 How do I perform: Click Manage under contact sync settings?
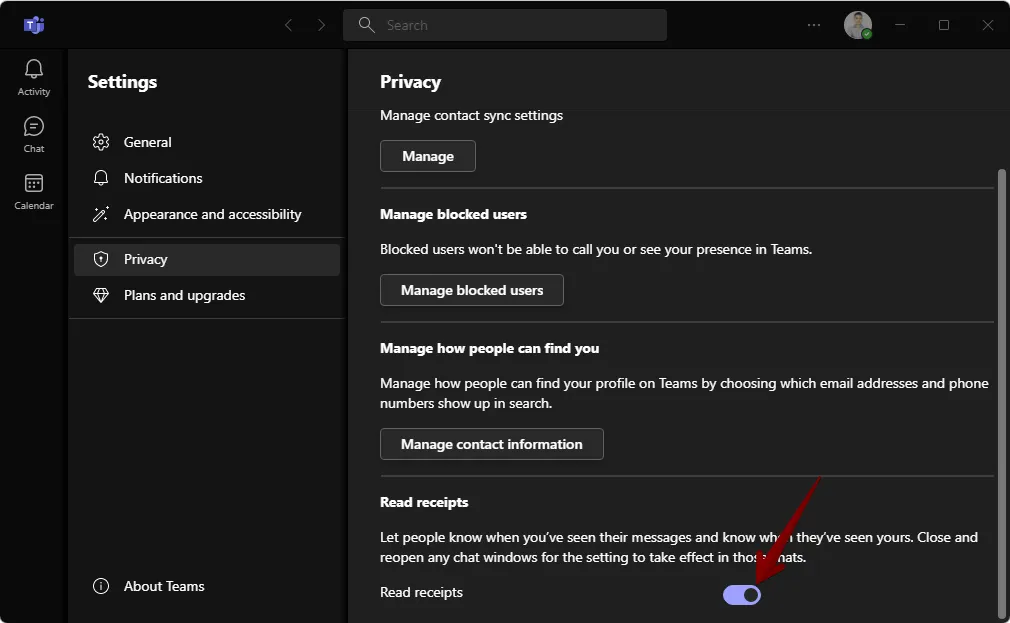(427, 156)
